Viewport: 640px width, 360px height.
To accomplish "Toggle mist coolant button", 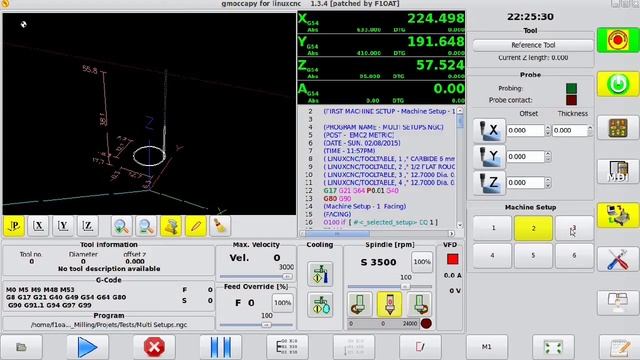I will (320, 305).
